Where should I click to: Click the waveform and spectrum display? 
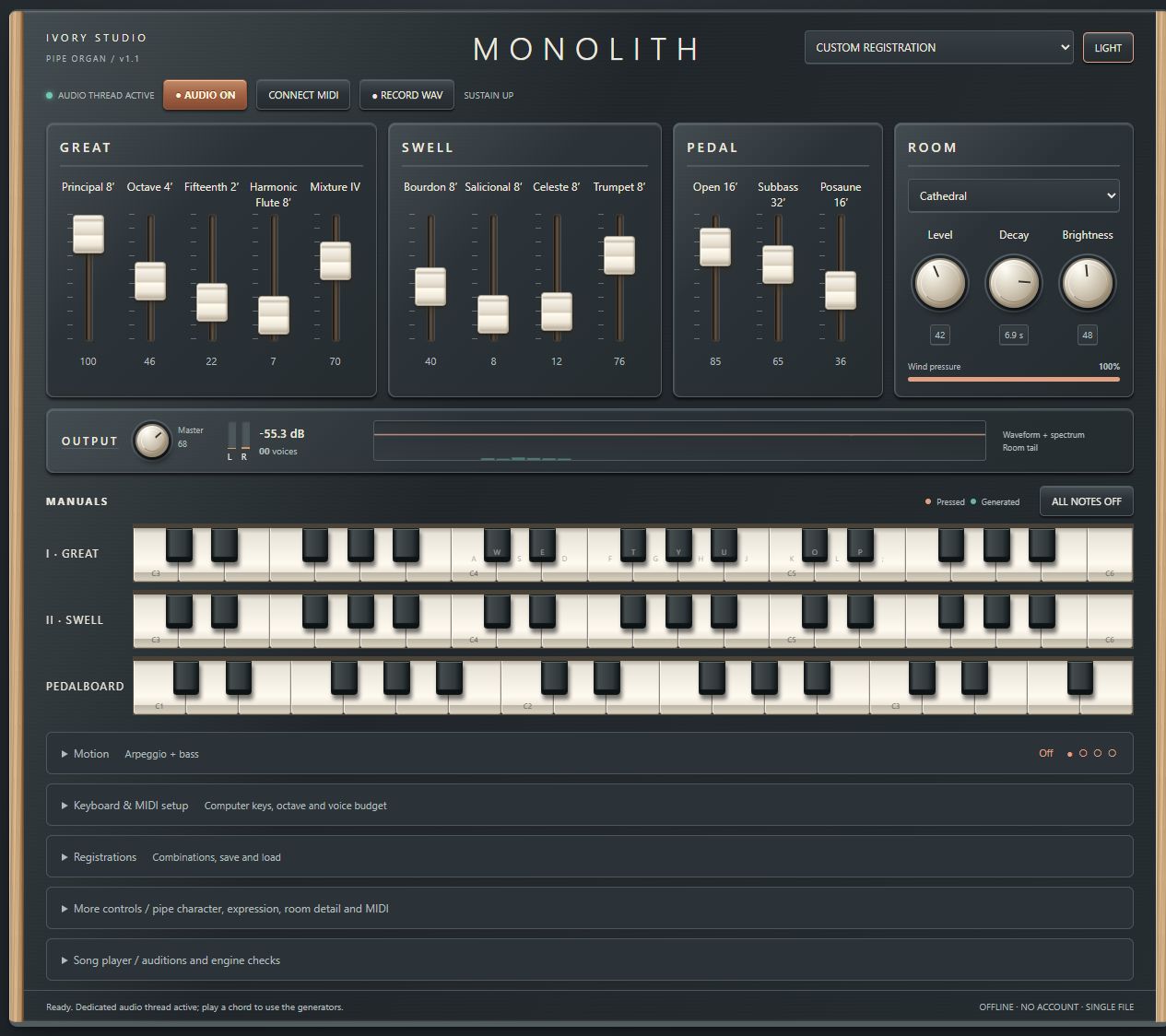tap(679, 441)
